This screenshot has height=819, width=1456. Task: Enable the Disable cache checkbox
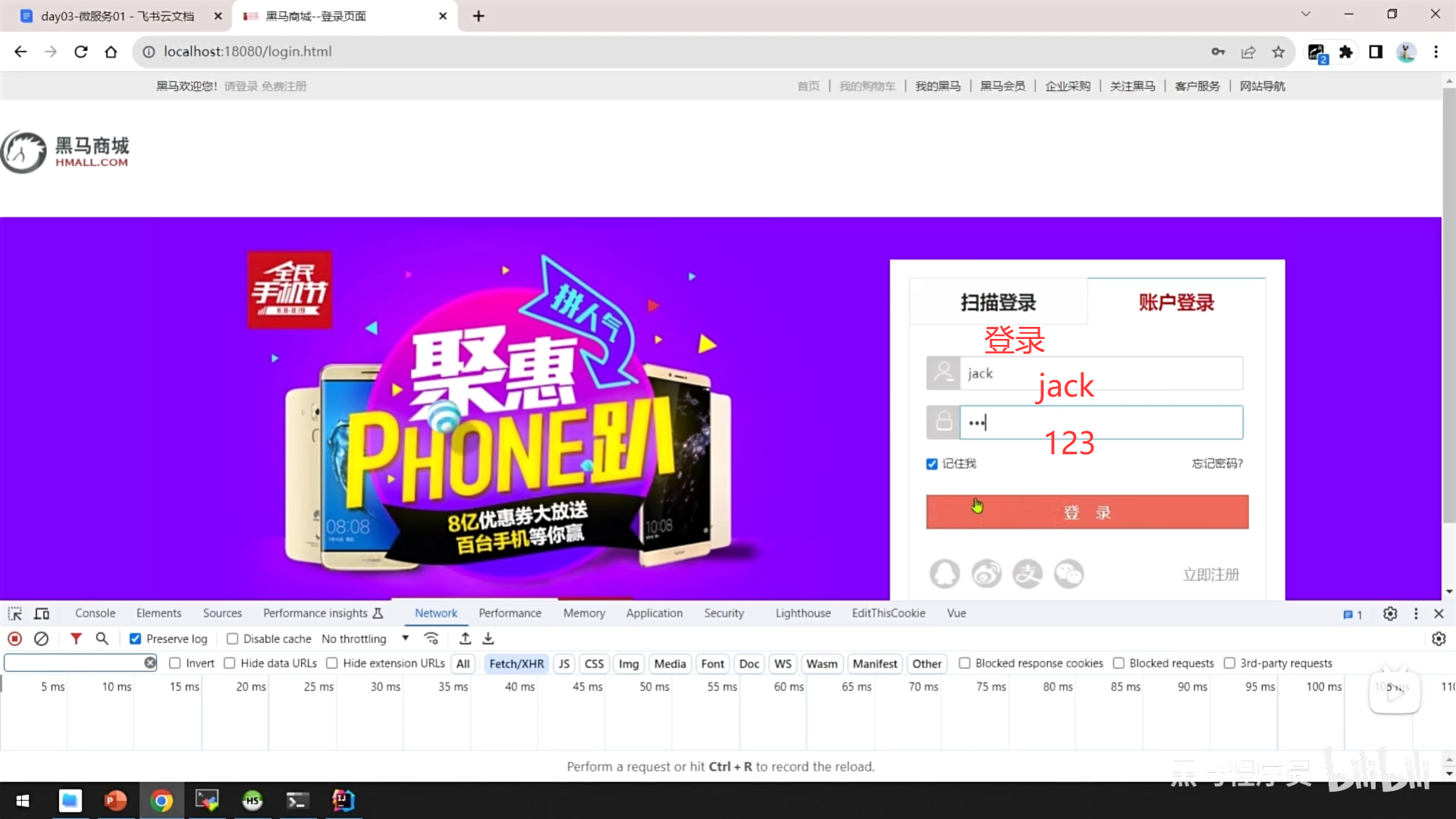pos(233,639)
